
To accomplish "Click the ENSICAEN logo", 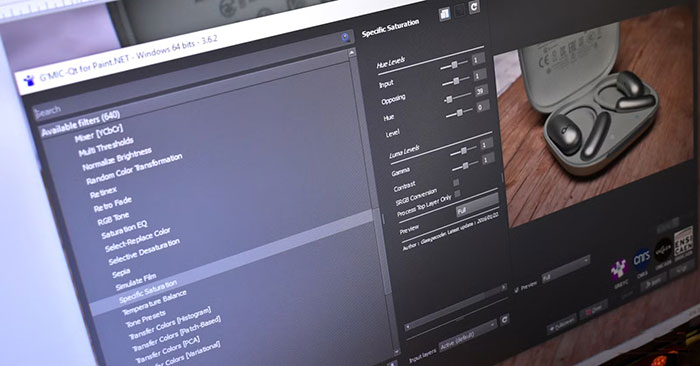I will 683,241.
